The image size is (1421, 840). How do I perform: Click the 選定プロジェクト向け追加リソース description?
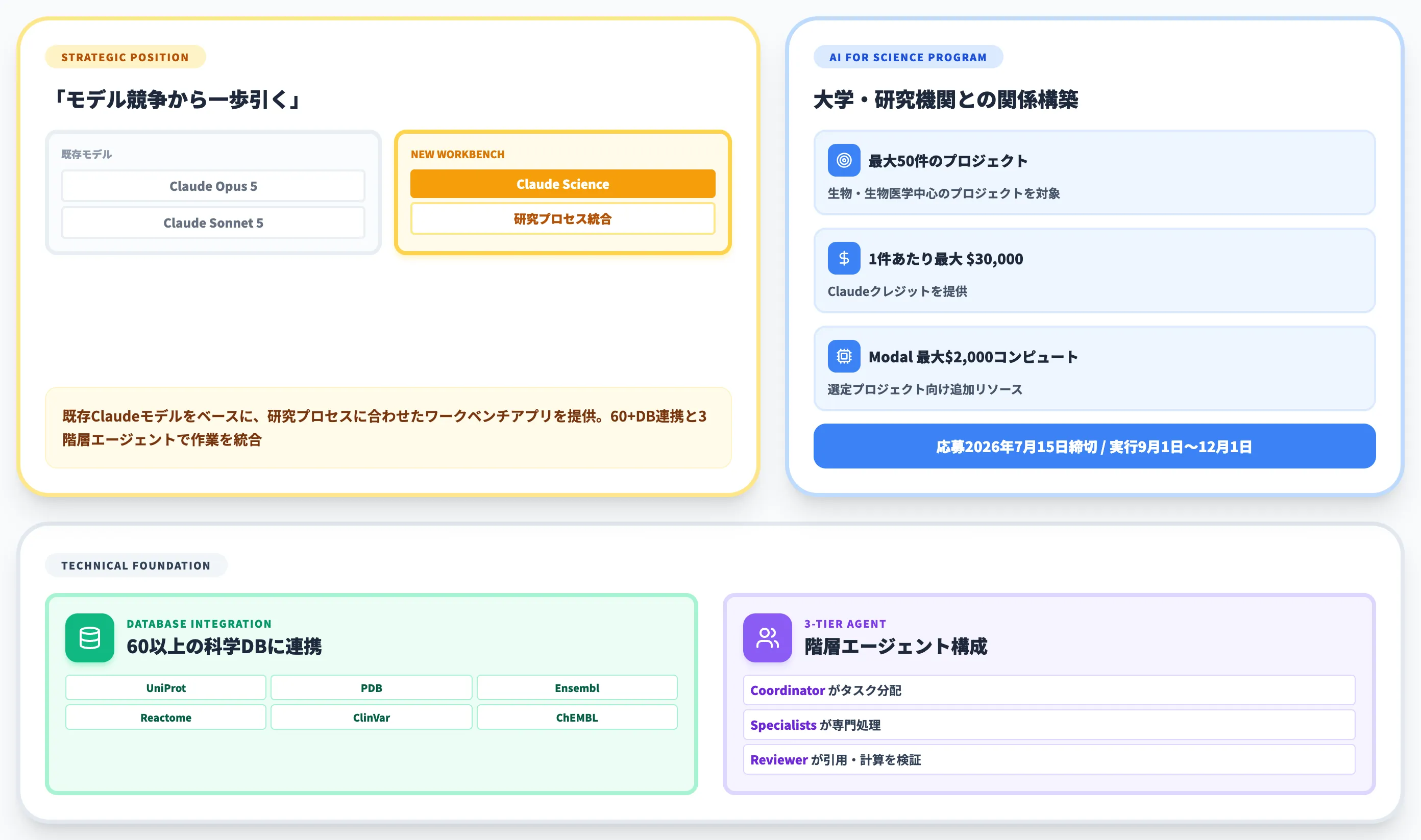924,389
